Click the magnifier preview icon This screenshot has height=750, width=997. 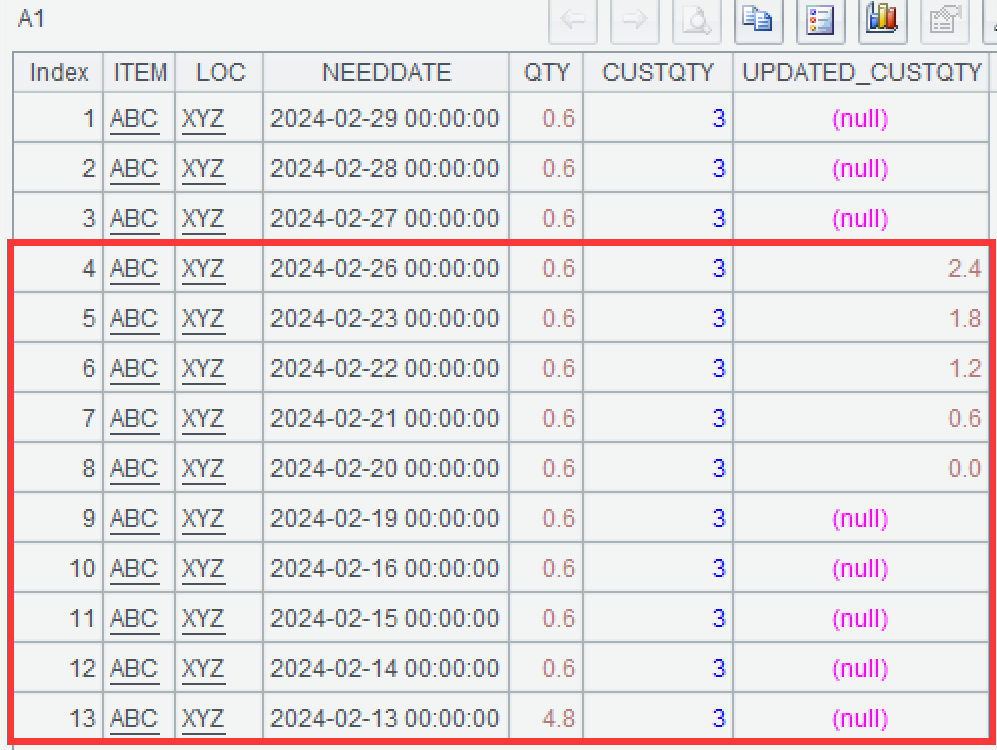[697, 21]
